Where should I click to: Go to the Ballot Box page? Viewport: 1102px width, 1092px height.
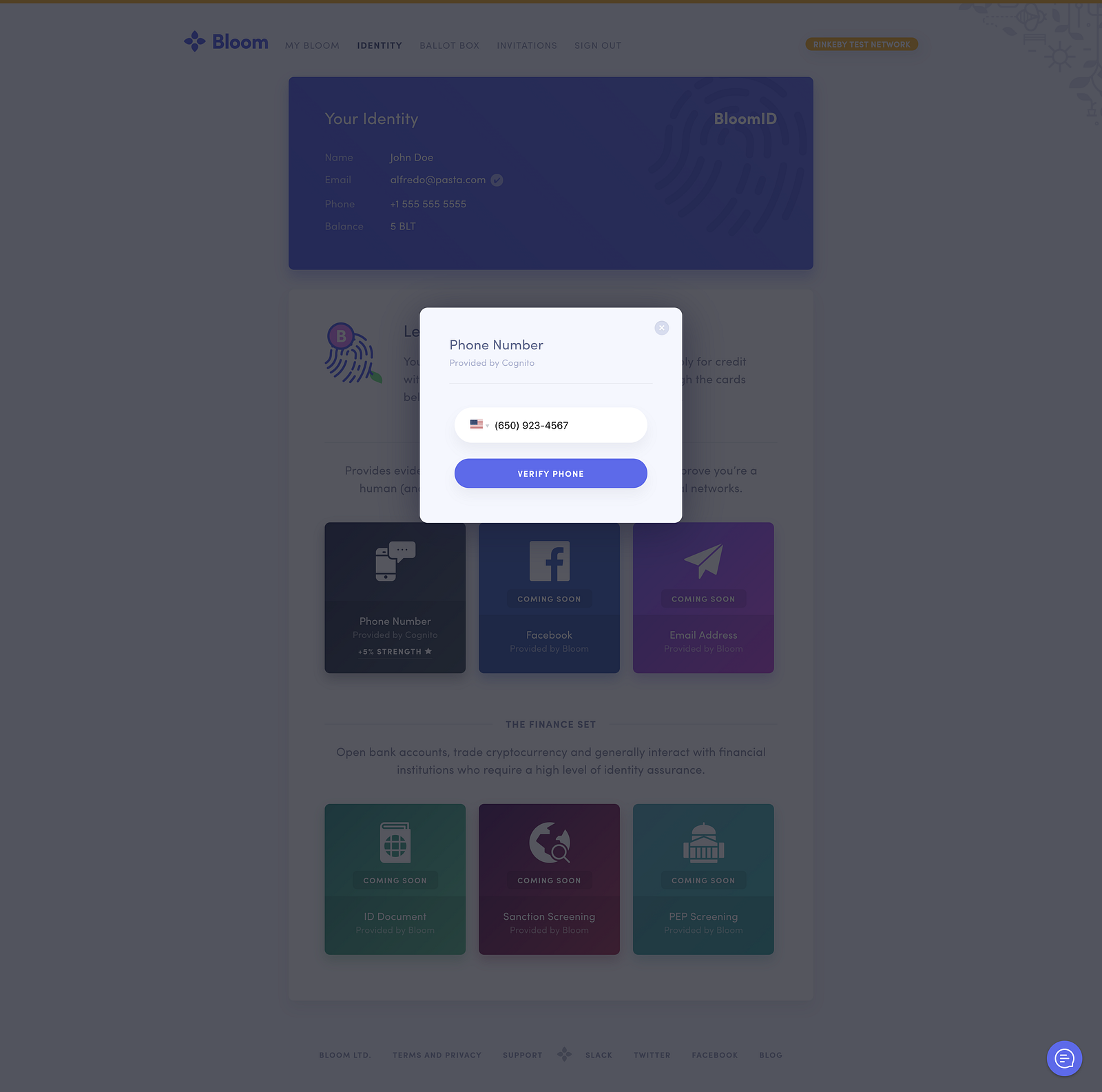click(x=450, y=45)
